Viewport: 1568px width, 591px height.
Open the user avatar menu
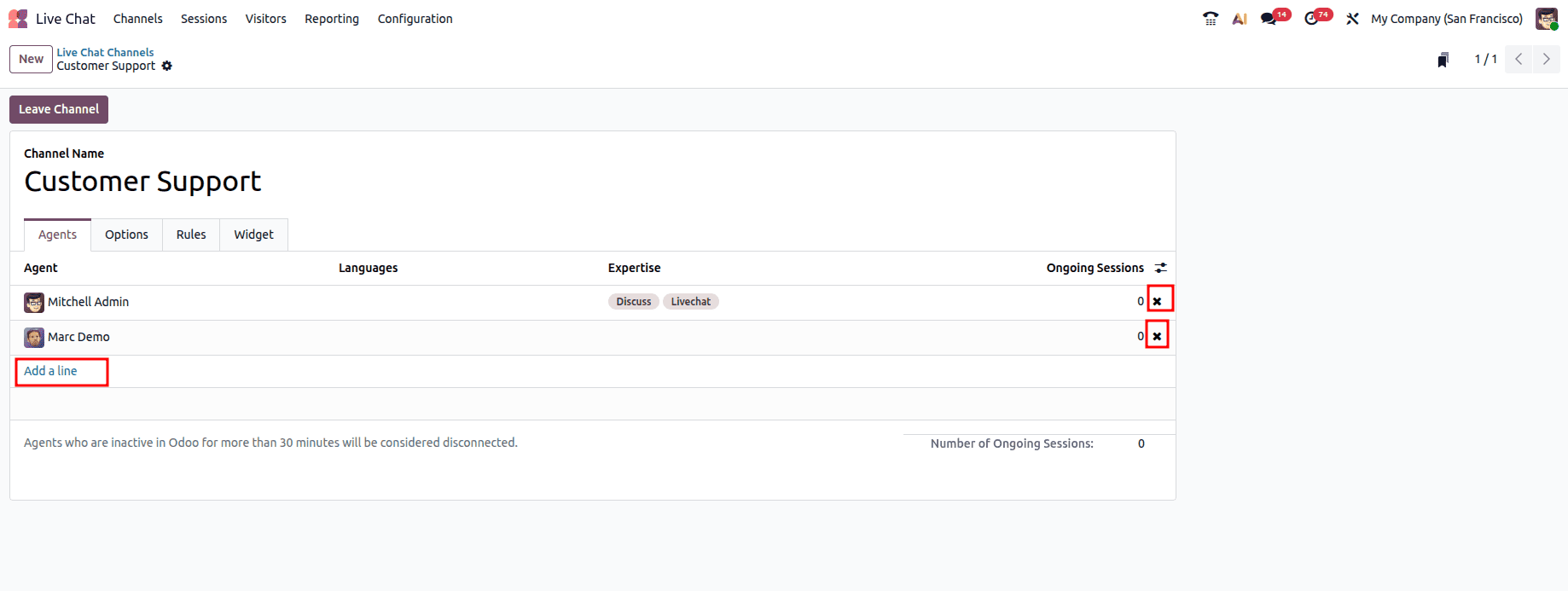[1547, 19]
